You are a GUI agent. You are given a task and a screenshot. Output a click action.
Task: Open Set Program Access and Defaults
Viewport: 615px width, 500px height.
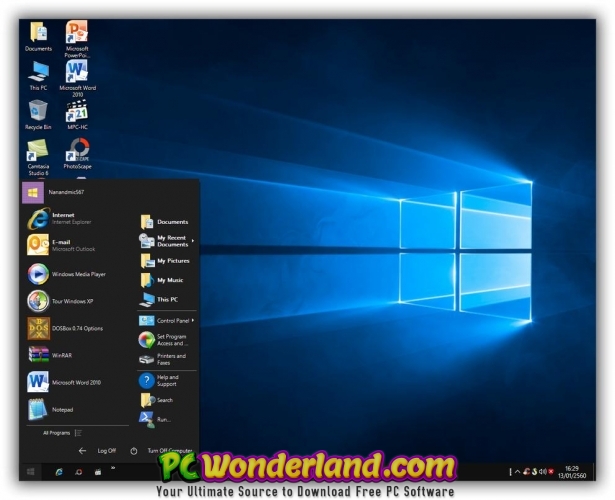[163, 340]
